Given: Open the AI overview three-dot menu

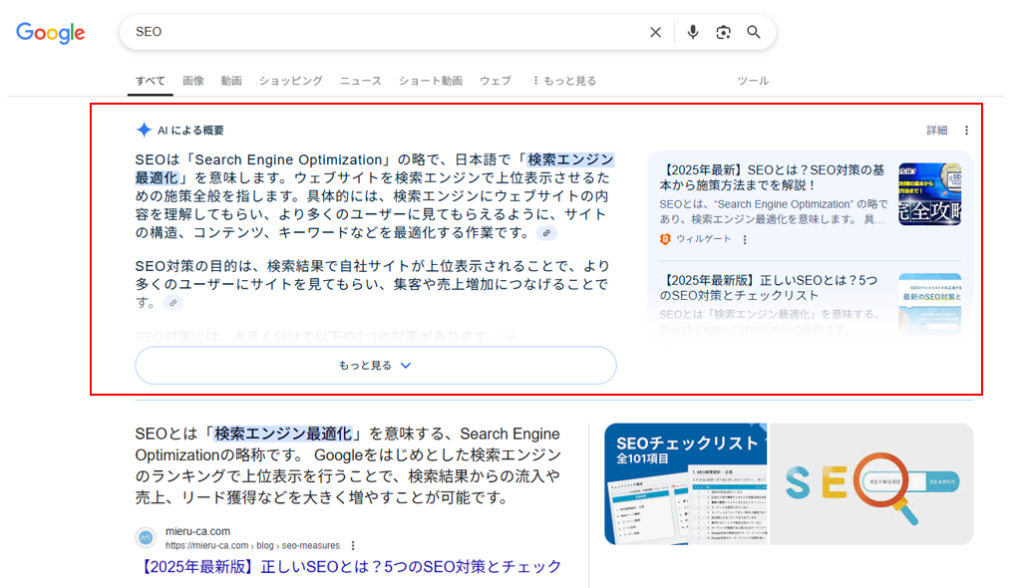Looking at the screenshot, I should [x=967, y=131].
